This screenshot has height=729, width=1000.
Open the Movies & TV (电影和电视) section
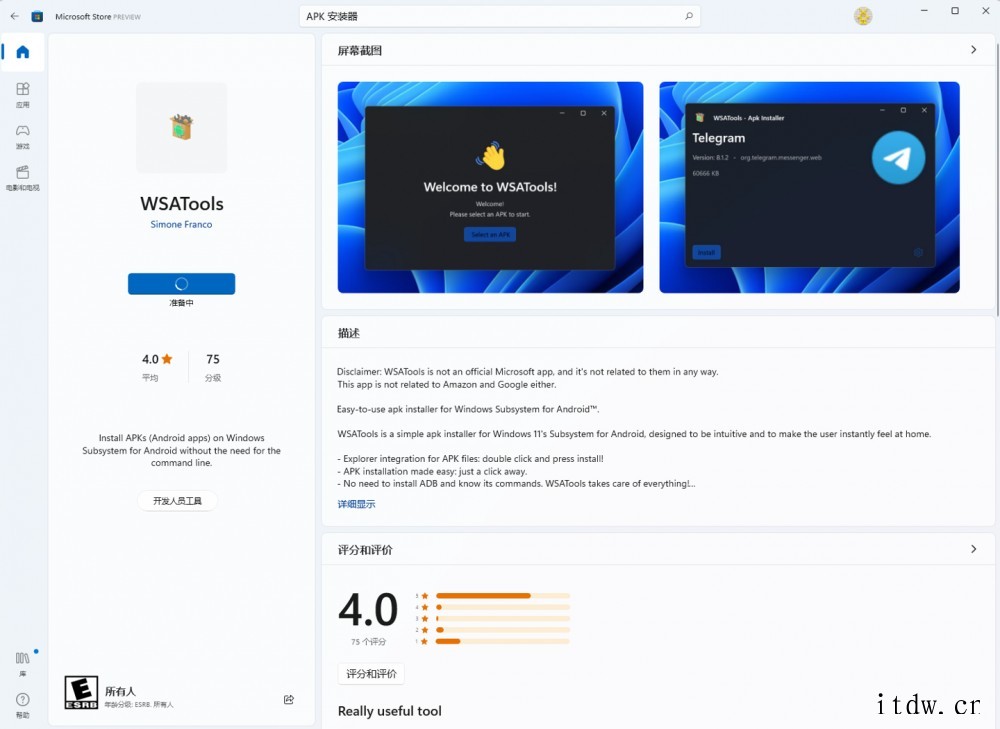point(23,178)
